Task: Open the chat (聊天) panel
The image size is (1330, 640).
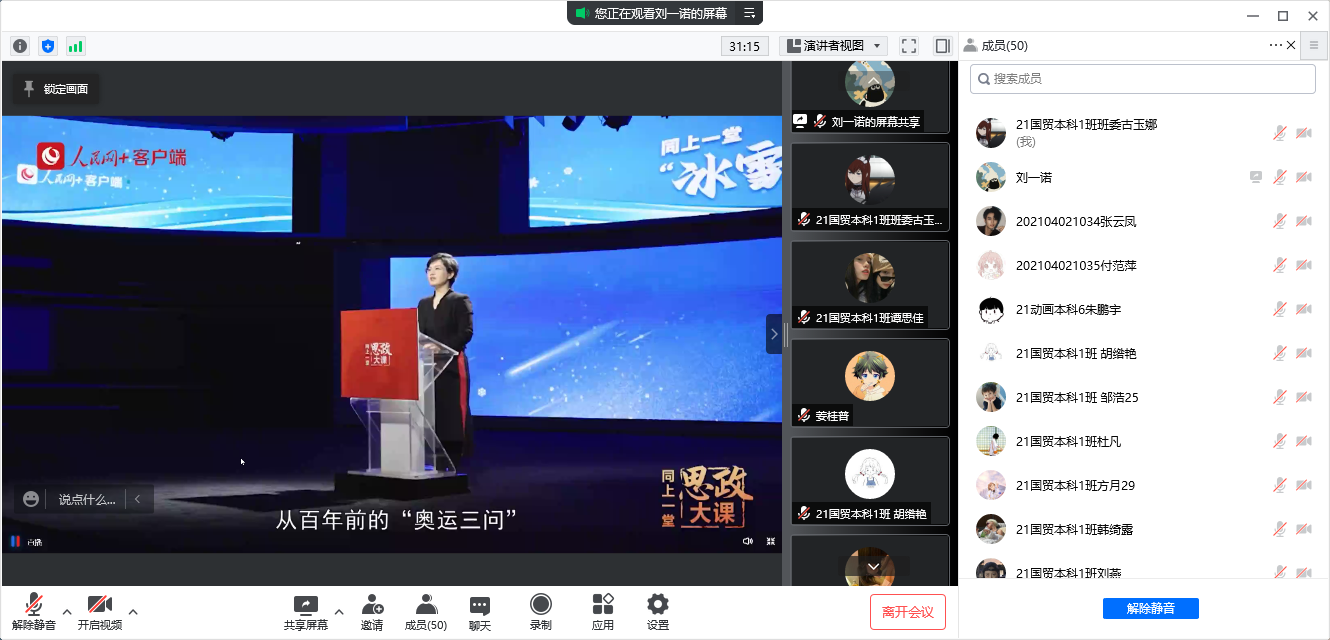Action: [479, 612]
